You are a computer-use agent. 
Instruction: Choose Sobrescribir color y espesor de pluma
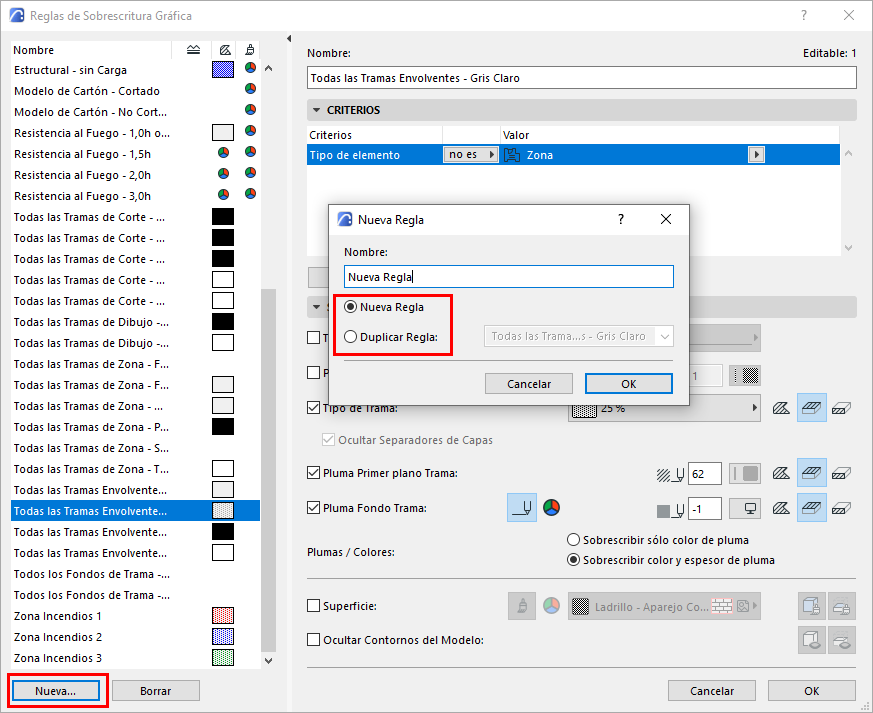point(573,560)
